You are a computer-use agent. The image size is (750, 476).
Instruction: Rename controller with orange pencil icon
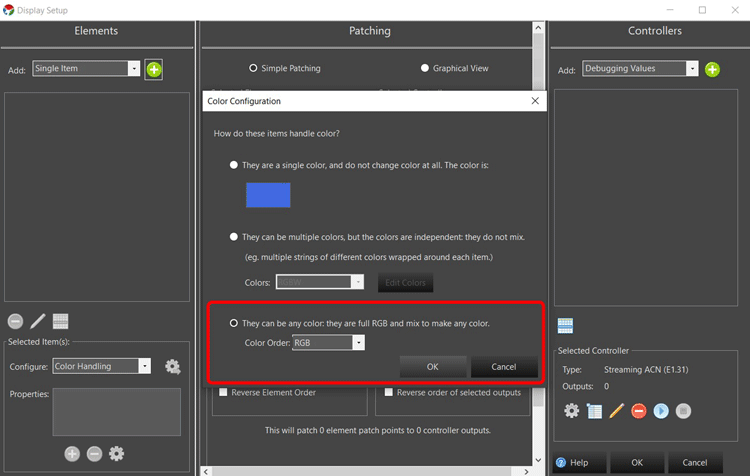[x=617, y=411]
